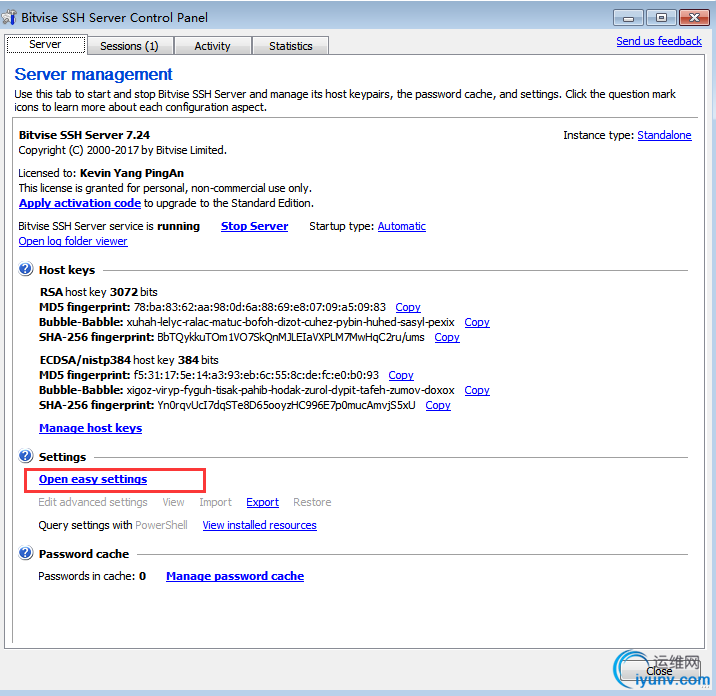Screen dimensions: 716x696
Task: Click the Password cache help question mark icon
Action: coord(26,553)
